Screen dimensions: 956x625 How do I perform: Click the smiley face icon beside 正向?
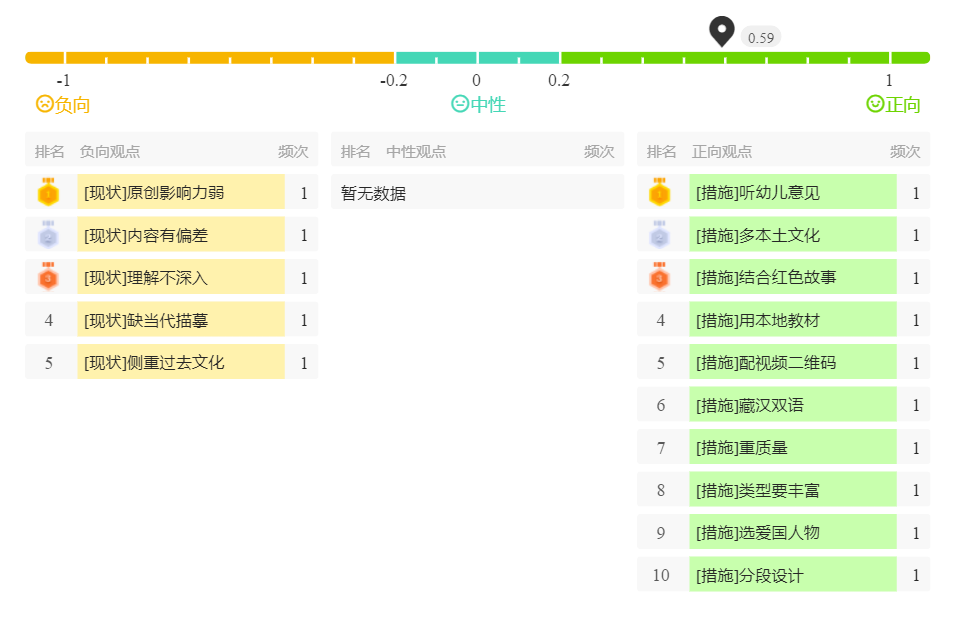coord(875,104)
